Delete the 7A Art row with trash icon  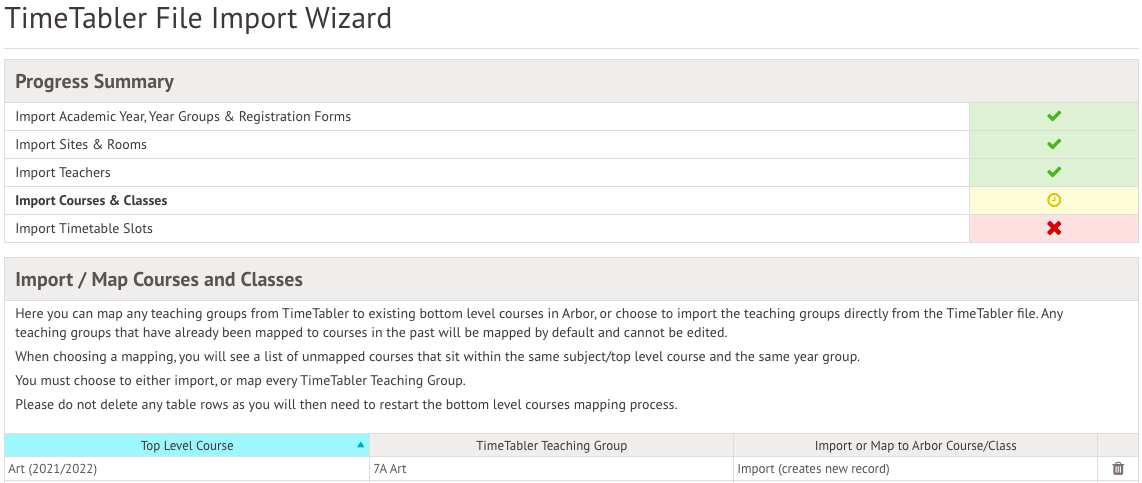coord(1118,469)
